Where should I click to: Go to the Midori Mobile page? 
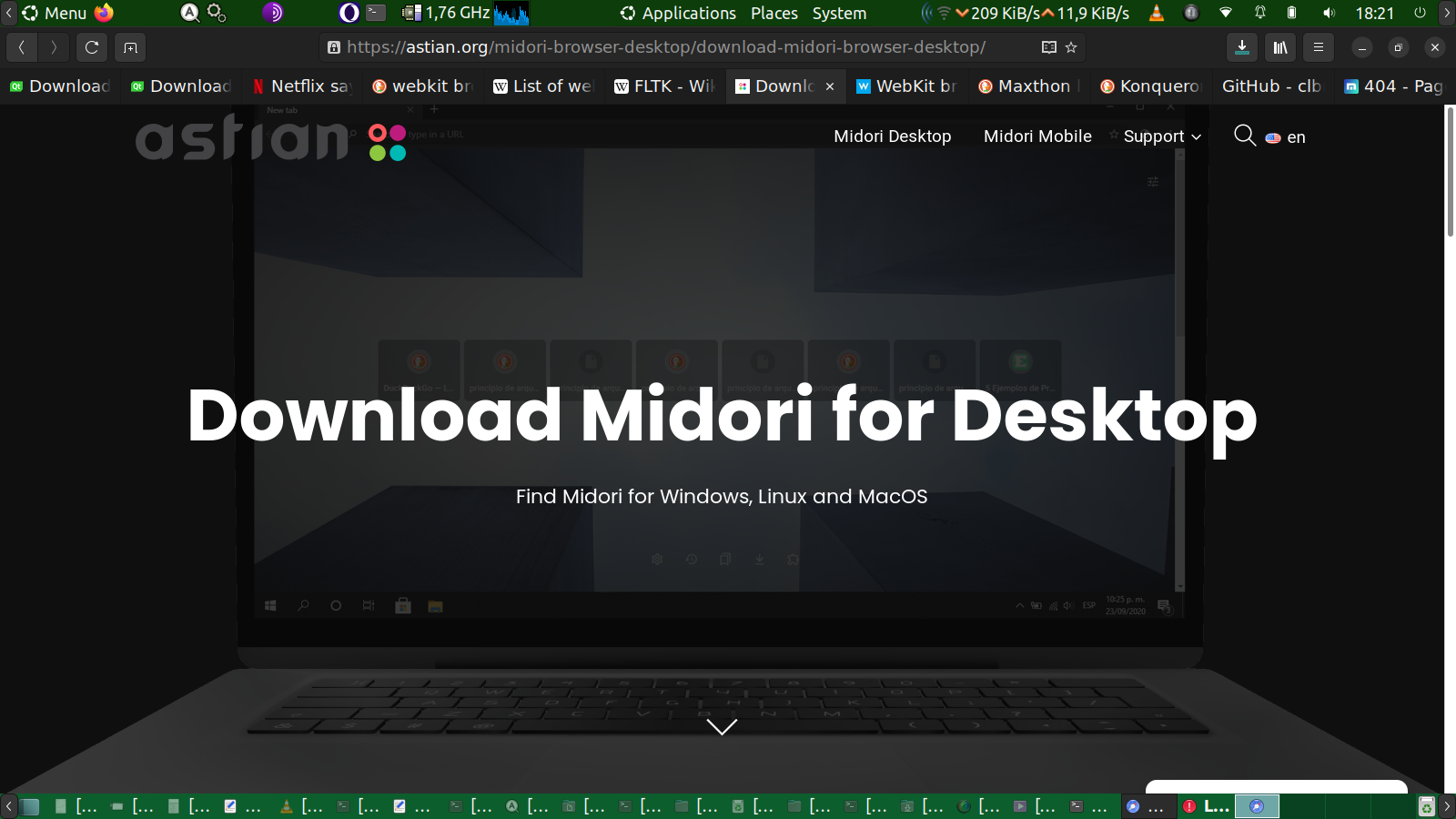click(x=1037, y=136)
